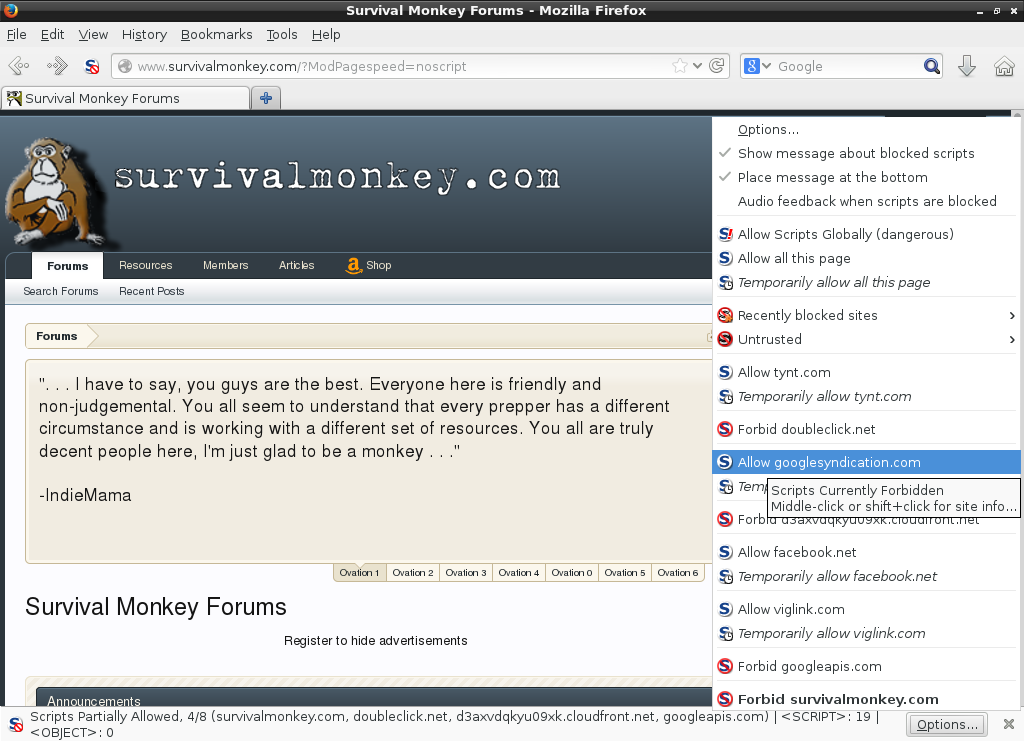Choose Temporarily allow all this page
This screenshot has width=1024, height=742.
(x=866, y=283)
